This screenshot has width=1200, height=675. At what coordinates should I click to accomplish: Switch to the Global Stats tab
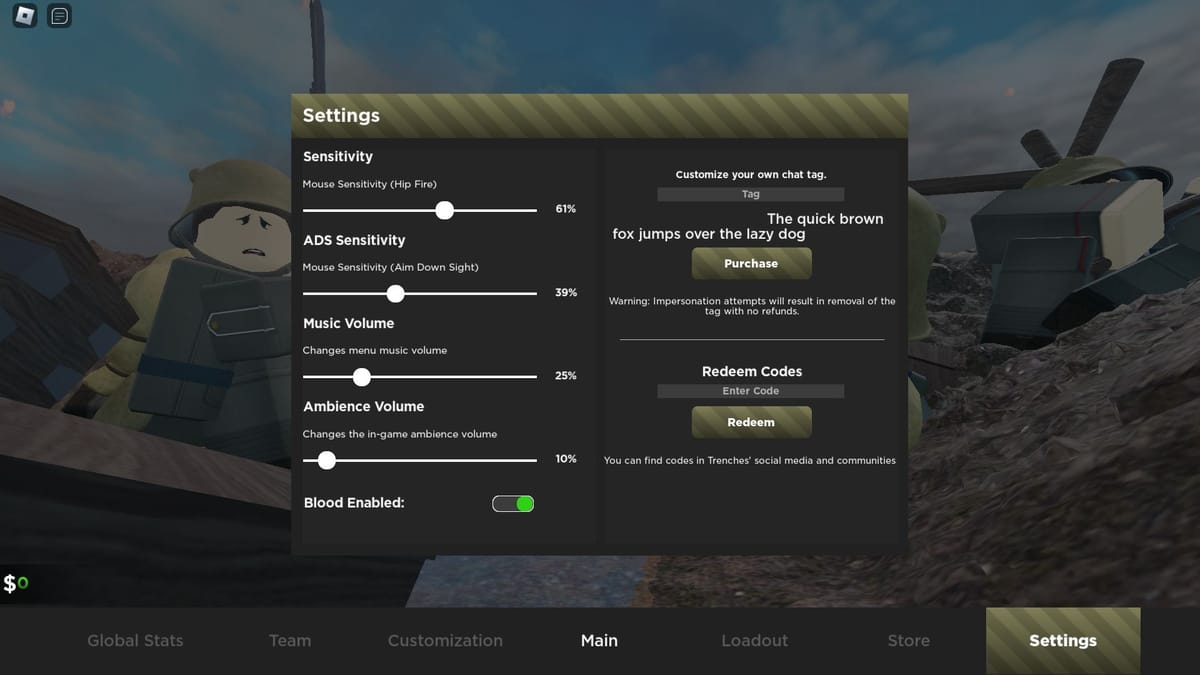(x=135, y=641)
